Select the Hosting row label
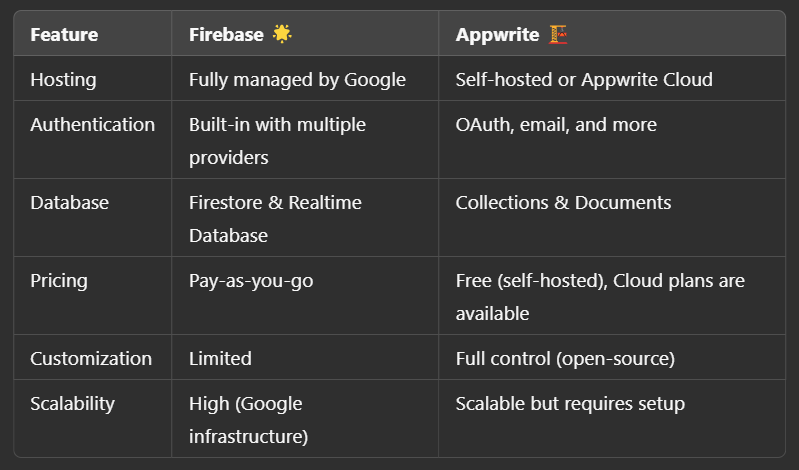 tap(62, 79)
